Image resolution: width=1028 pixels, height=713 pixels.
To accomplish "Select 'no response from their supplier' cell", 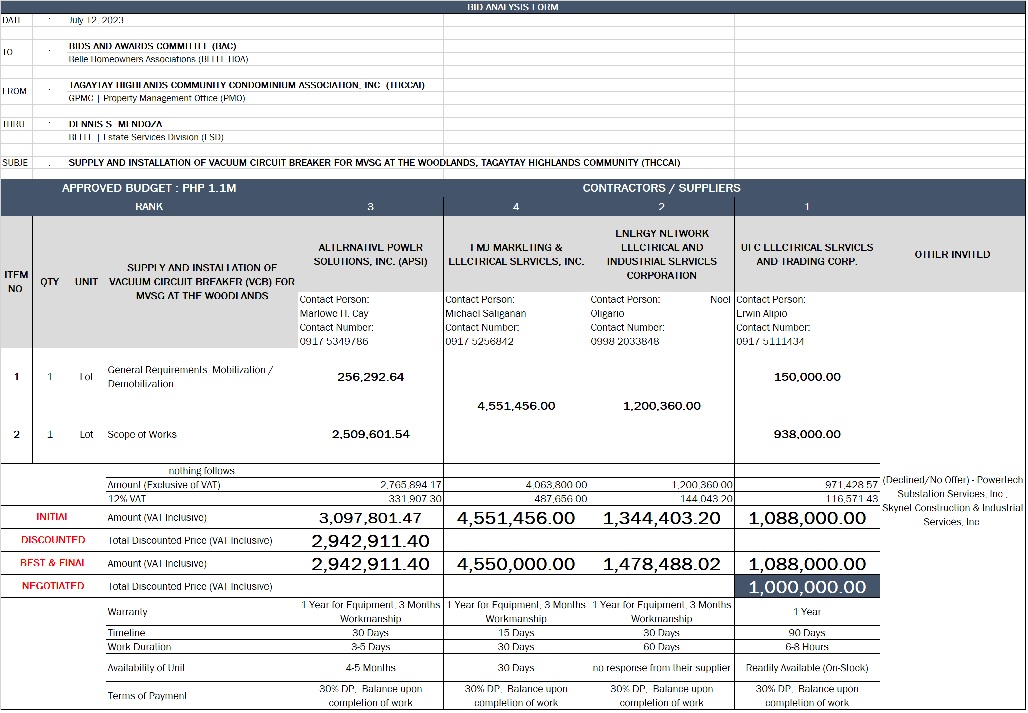I will coord(662,668).
